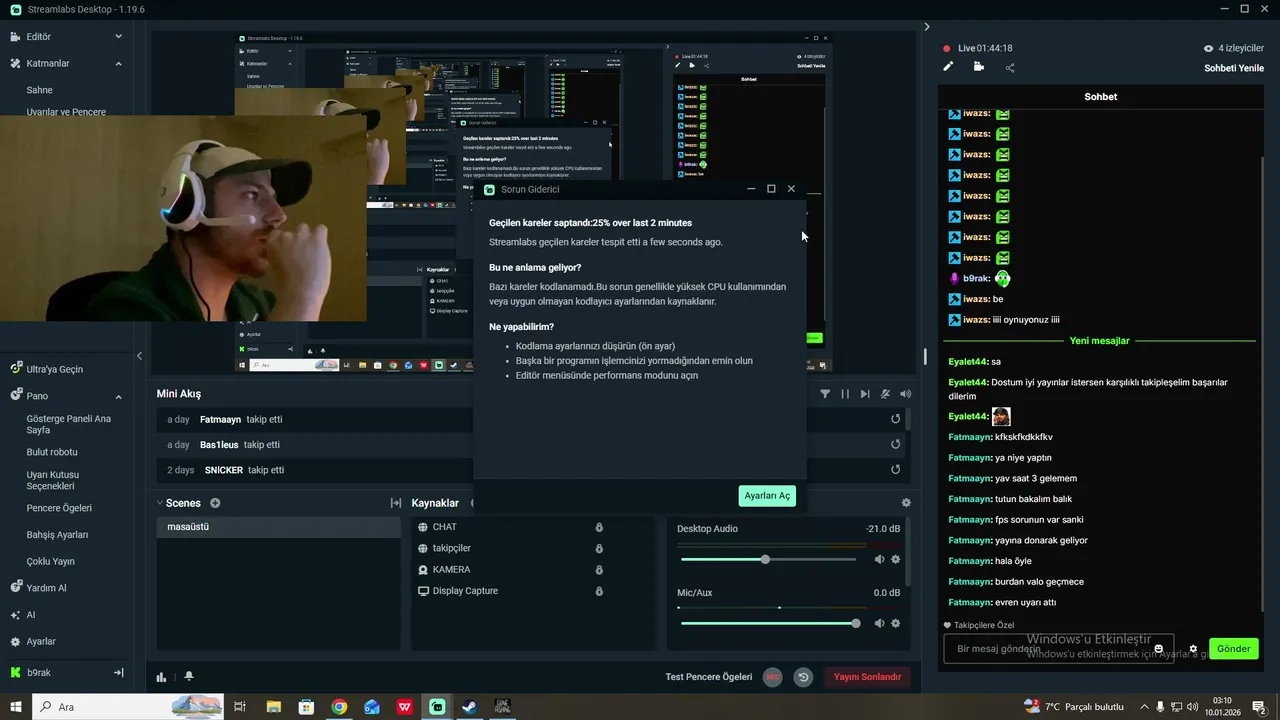Image resolution: width=1280 pixels, height=720 pixels.
Task: Collapse the Scenes panel chevron
Action: 160,503
